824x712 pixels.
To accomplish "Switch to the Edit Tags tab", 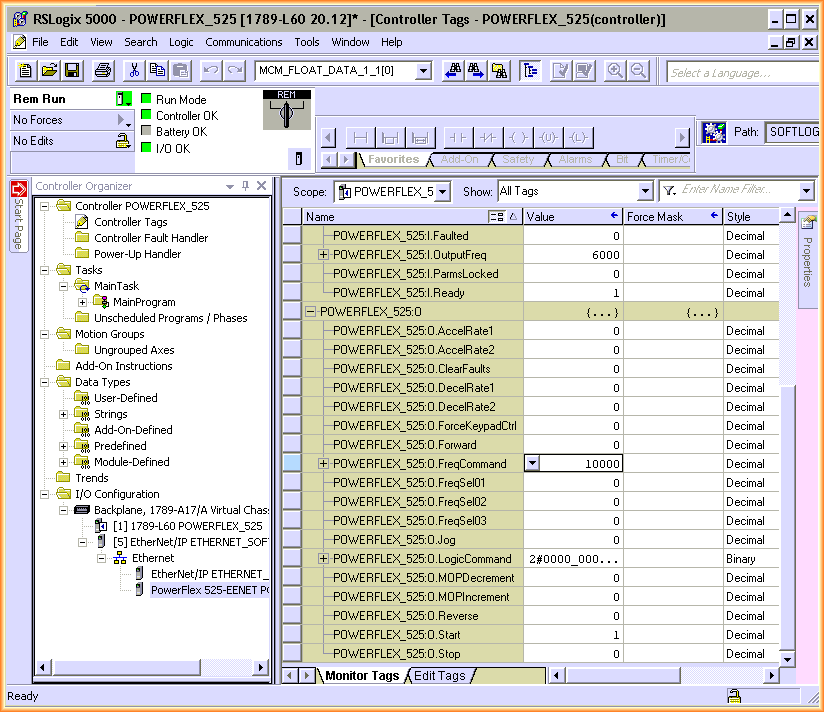I will coord(439,676).
